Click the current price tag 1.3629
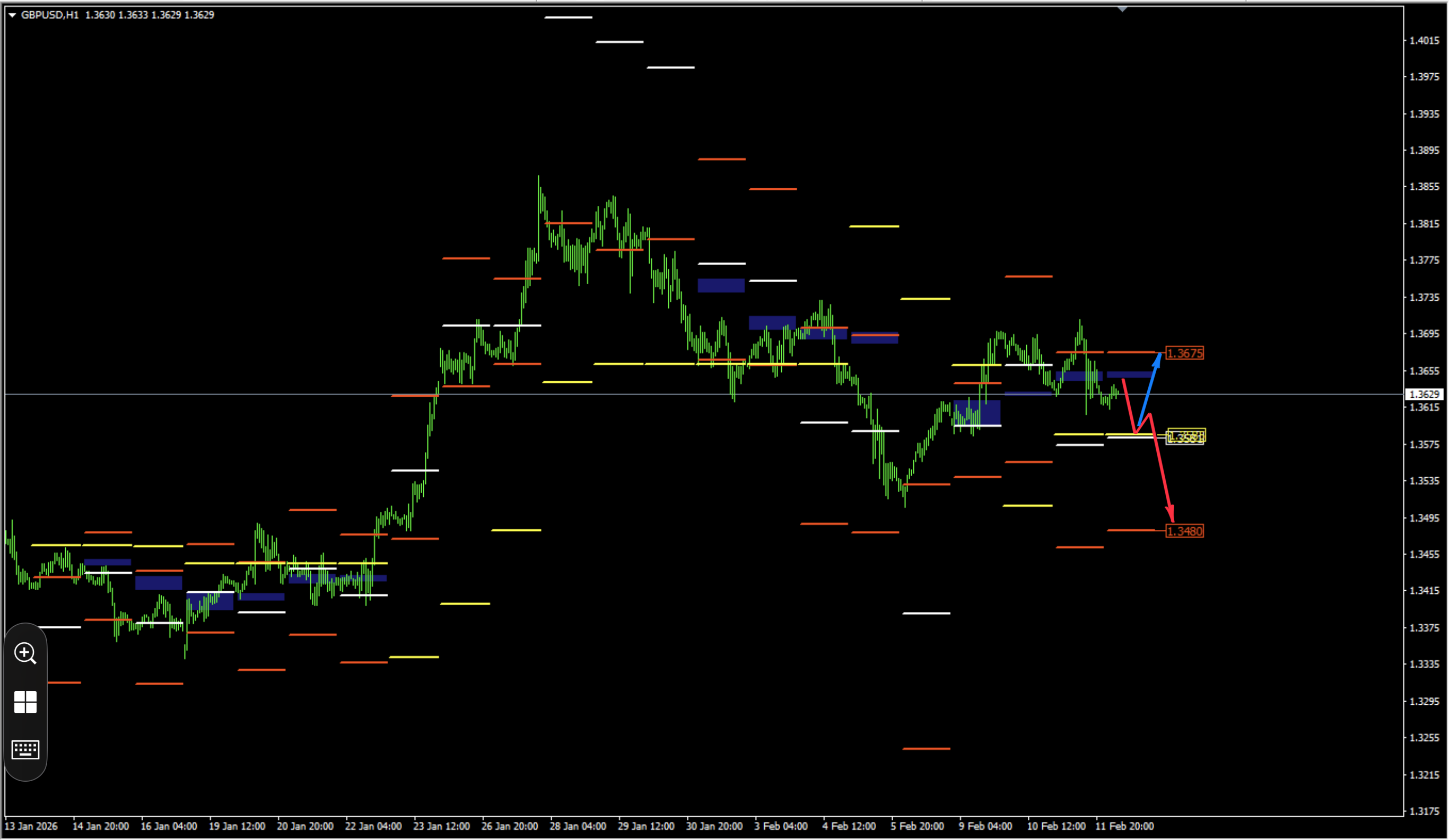The width and height of the screenshot is (1449, 840). click(1424, 395)
